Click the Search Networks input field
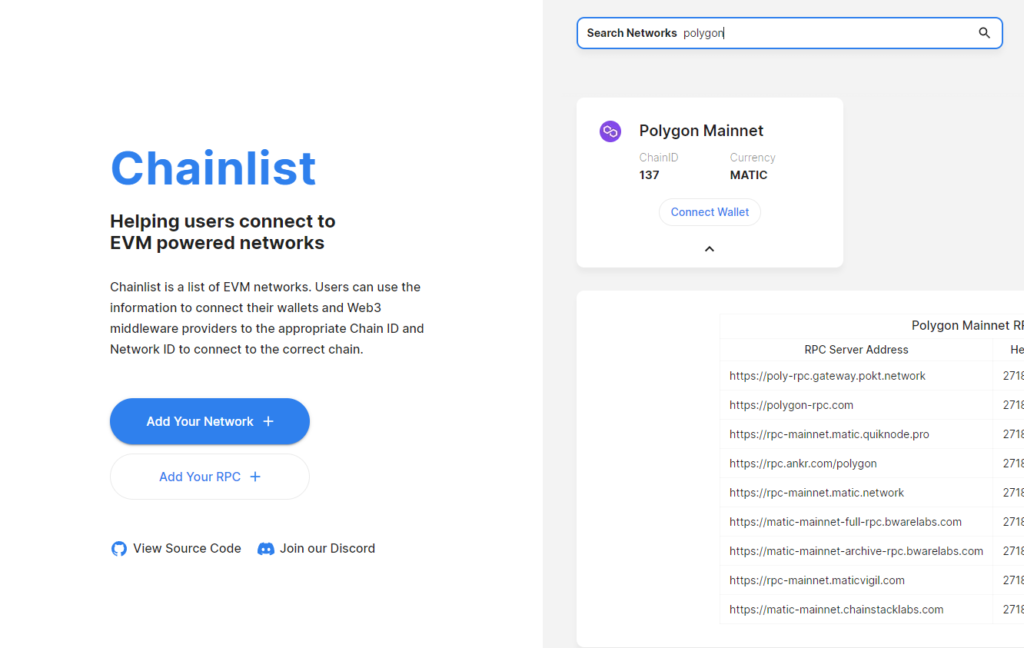This screenshot has width=1024, height=648. [x=820, y=33]
